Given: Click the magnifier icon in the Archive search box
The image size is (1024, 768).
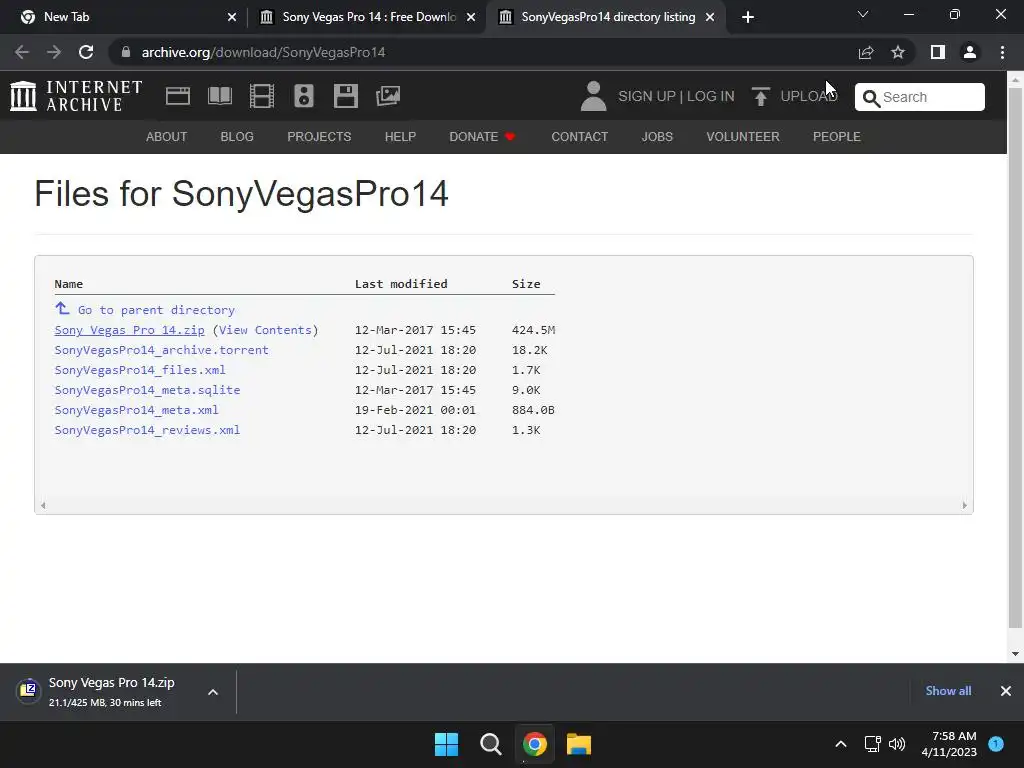Looking at the screenshot, I should [x=871, y=98].
